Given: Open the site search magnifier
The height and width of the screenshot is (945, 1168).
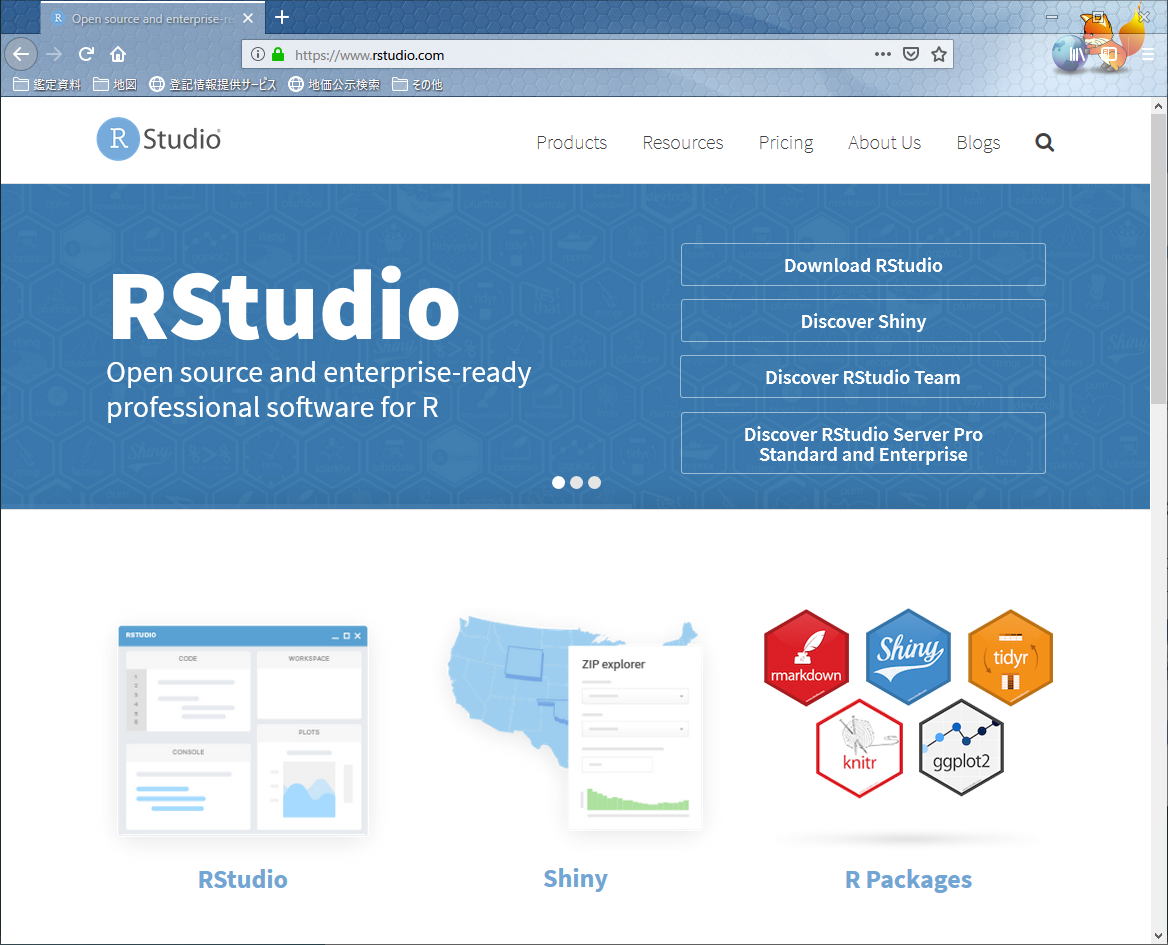Looking at the screenshot, I should 1044,142.
